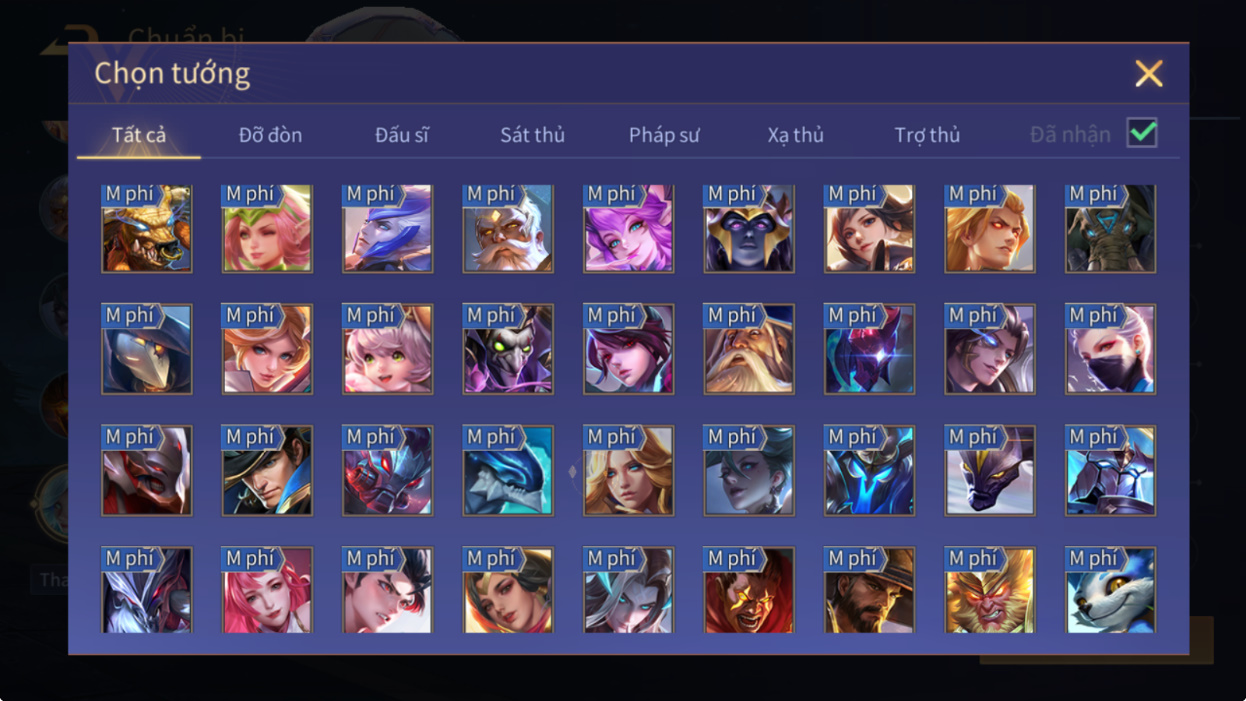Show heroes in Xạ thủ tab

click(x=795, y=135)
